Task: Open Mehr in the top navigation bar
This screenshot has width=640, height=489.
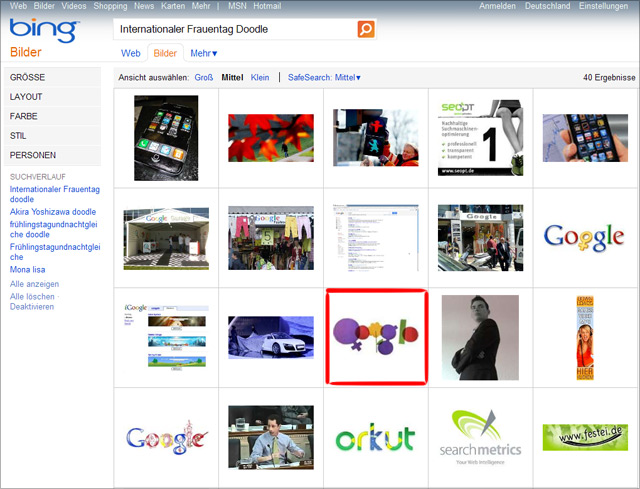Action: pyautogui.click(x=201, y=6)
